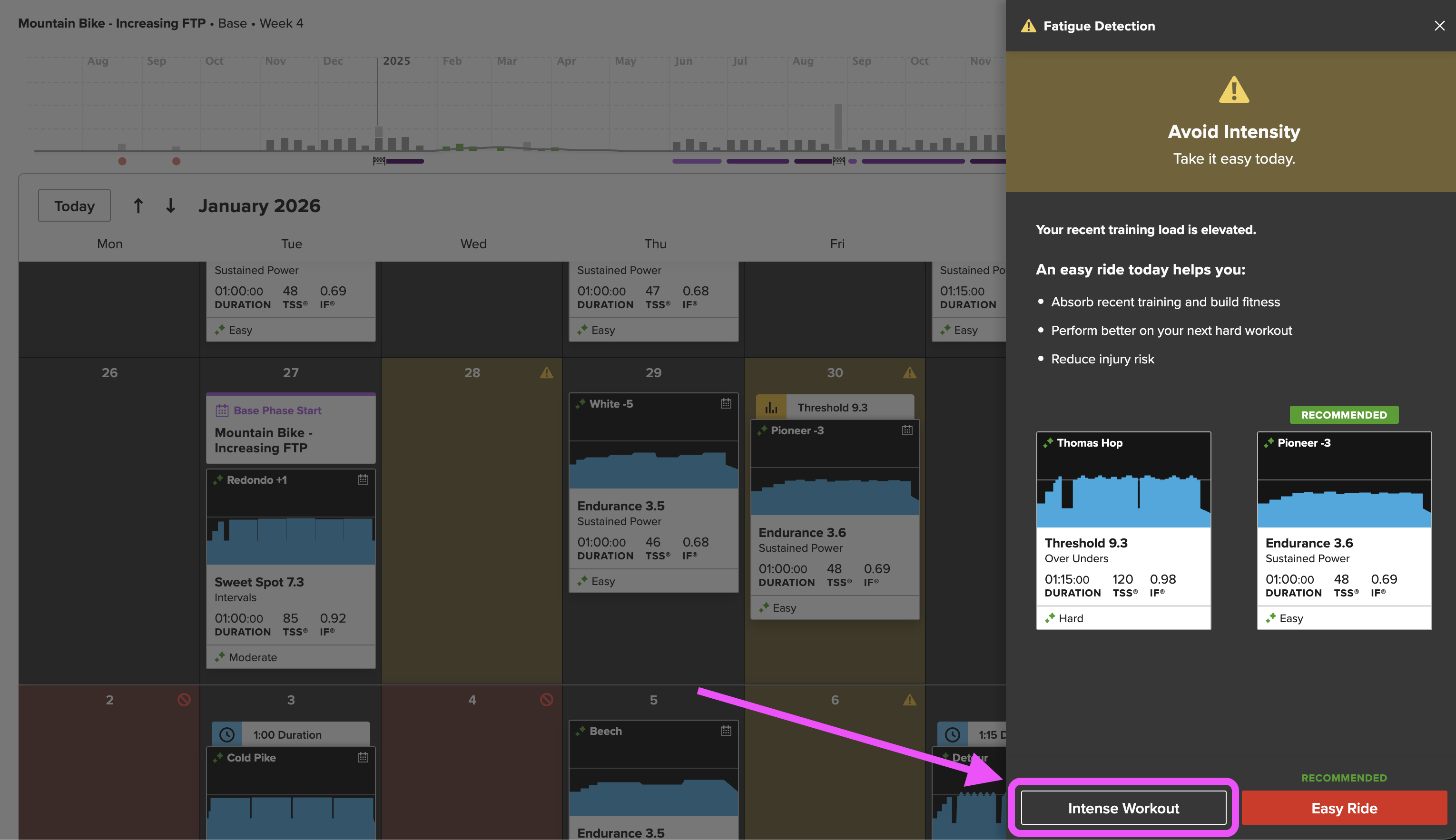Choose the recommended Easy Ride button
The width and height of the screenshot is (1456, 840).
1344,808
